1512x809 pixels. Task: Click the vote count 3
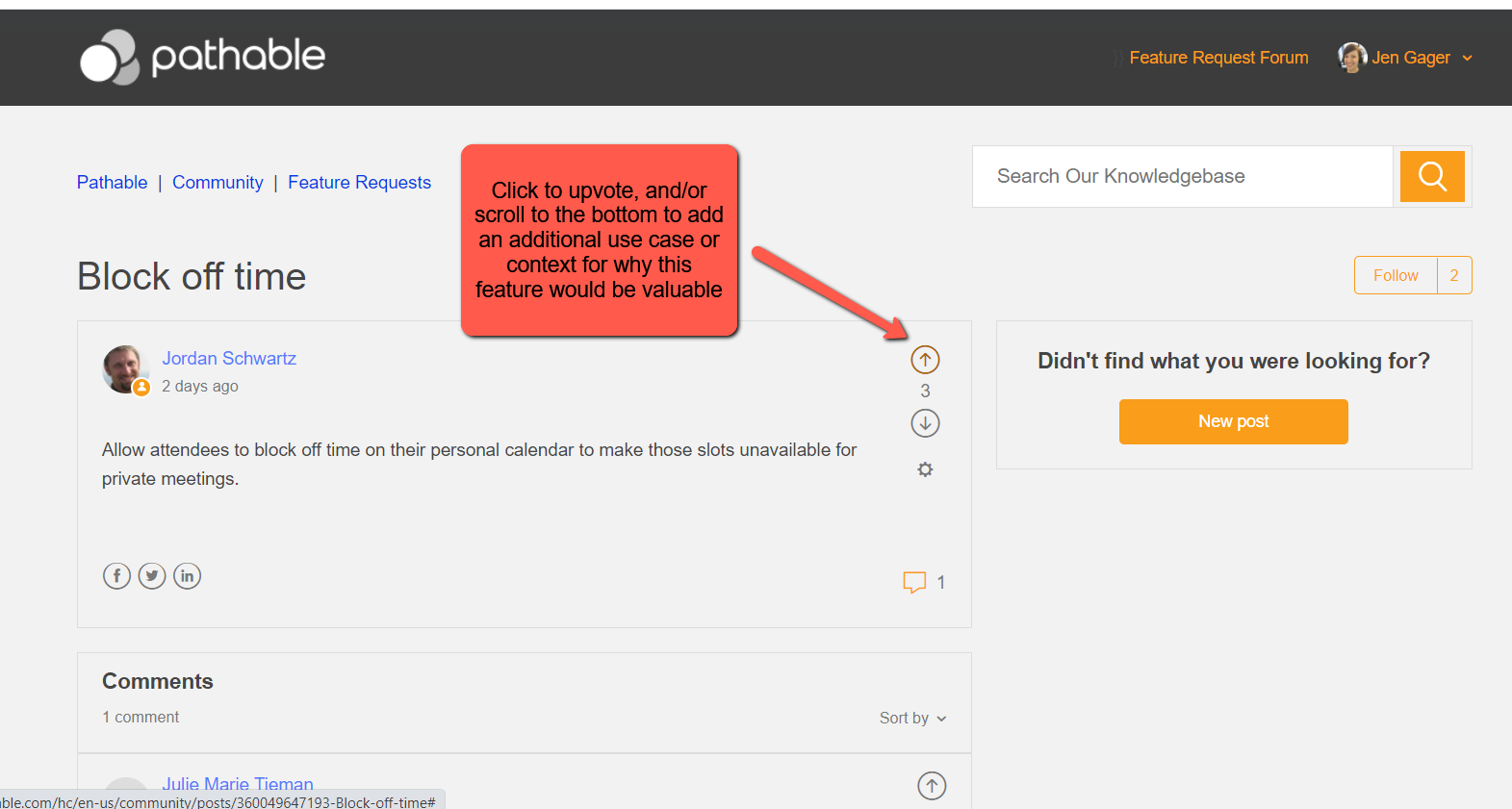point(925,392)
